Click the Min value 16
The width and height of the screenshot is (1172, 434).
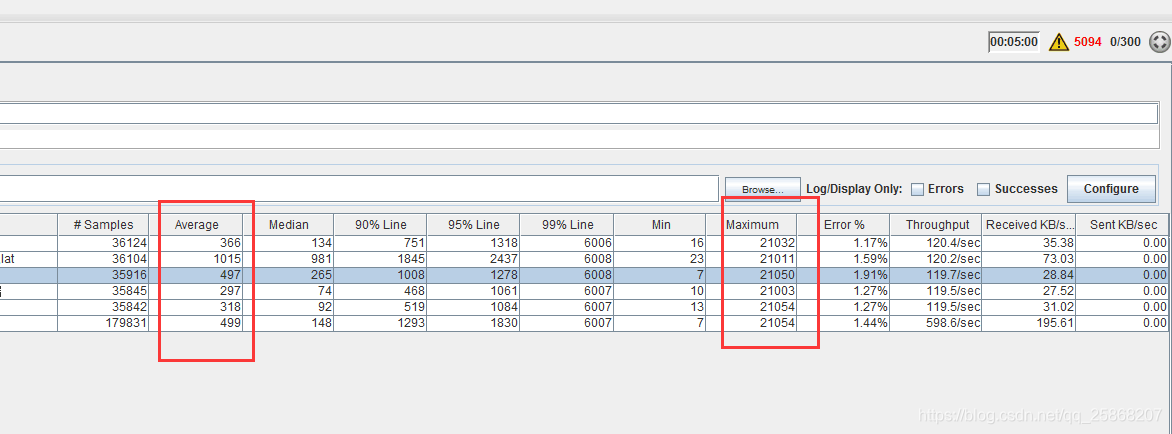click(x=661, y=243)
